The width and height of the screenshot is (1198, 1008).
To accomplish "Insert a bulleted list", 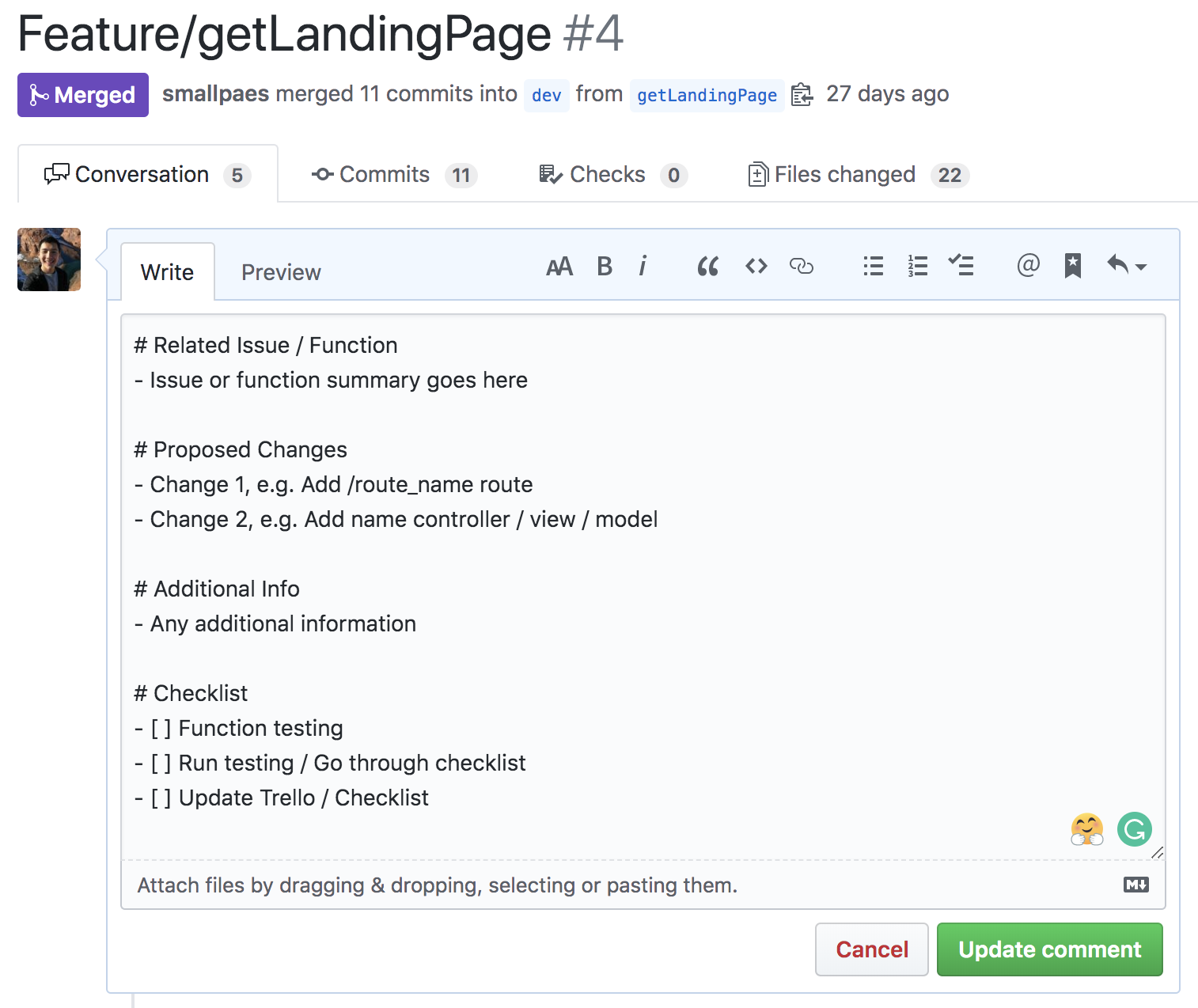I will (874, 266).
